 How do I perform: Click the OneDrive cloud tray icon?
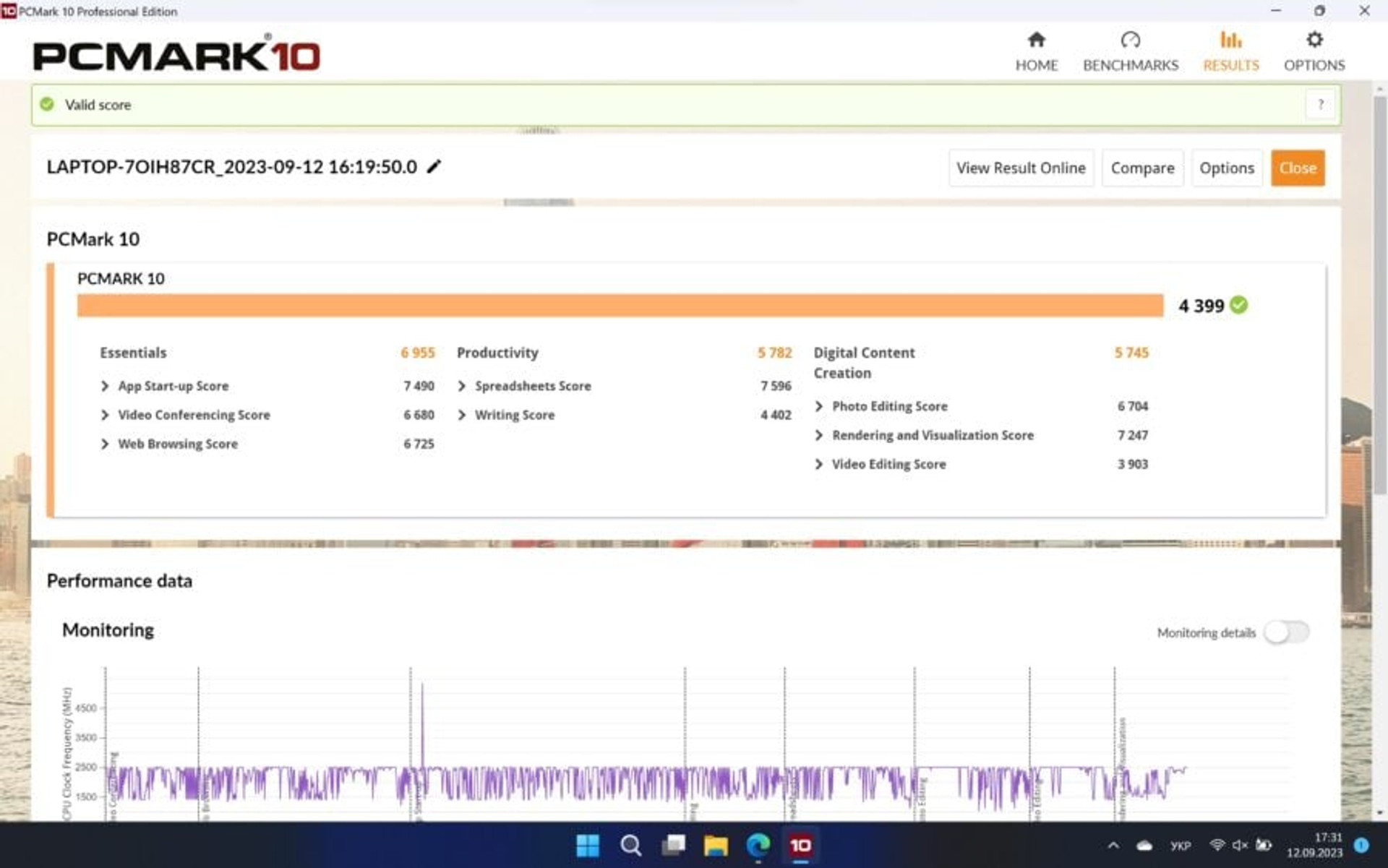click(x=1144, y=845)
